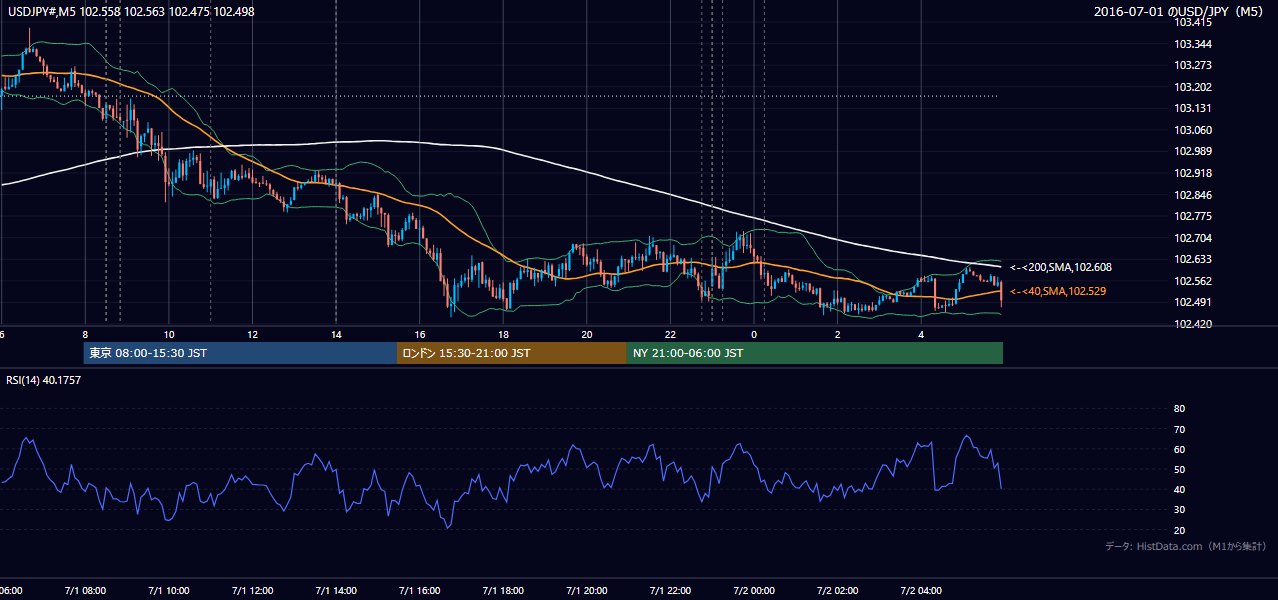Image resolution: width=1278 pixels, height=600 pixels.
Task: Click RSI scale value 80
Action: coord(1179,409)
